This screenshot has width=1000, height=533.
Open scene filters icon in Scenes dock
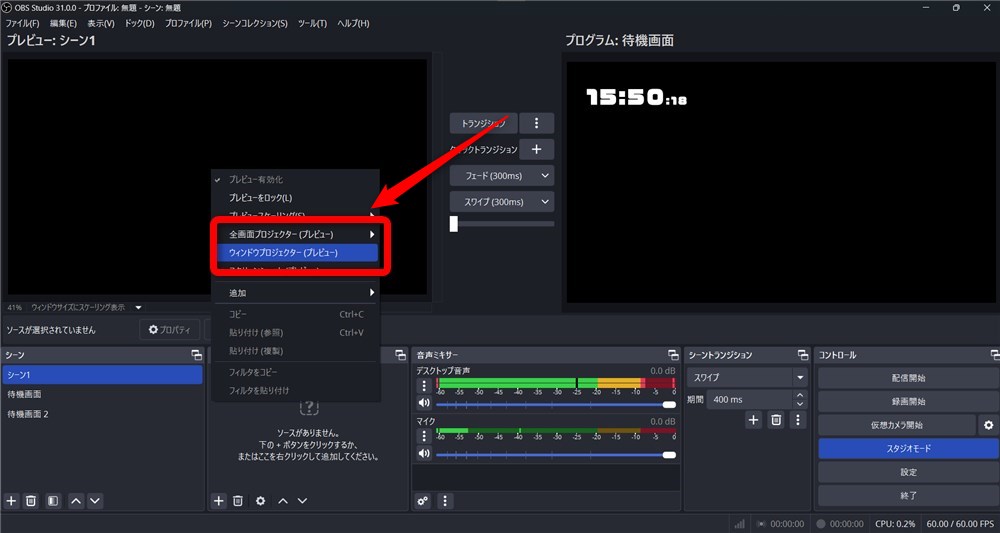[53, 501]
